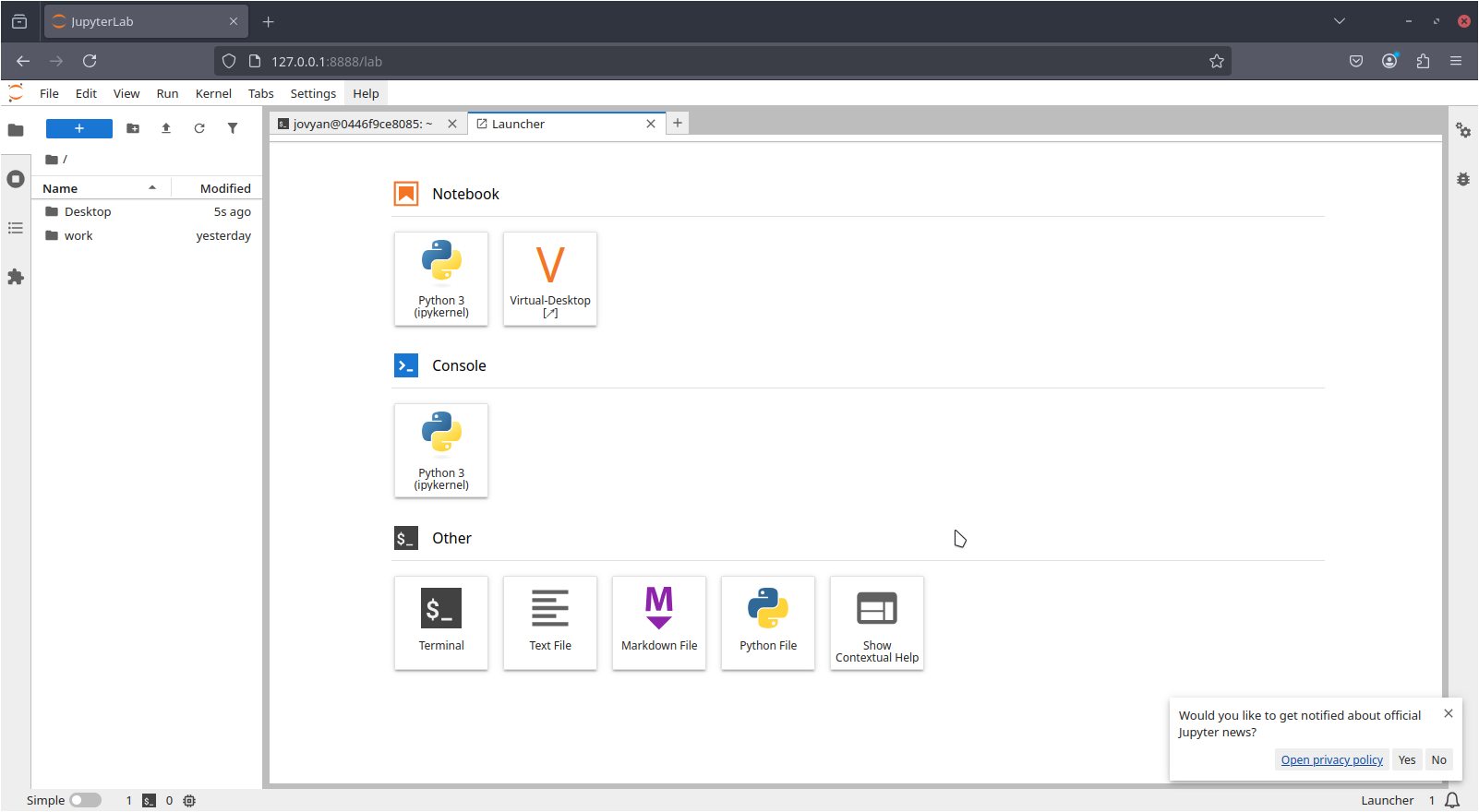The height and width of the screenshot is (812, 1479).
Task: Click Yes on Jupyter news prompt
Action: (x=1406, y=759)
